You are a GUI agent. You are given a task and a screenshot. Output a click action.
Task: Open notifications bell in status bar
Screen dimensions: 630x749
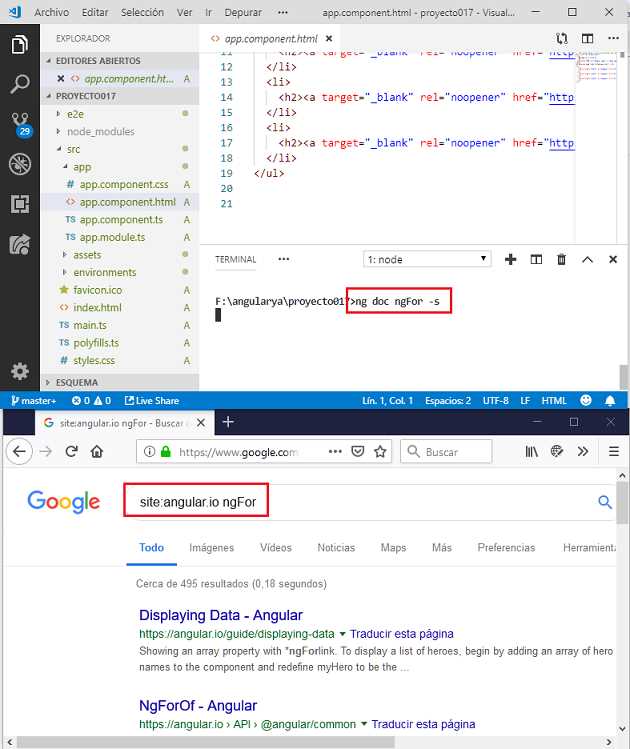point(610,400)
